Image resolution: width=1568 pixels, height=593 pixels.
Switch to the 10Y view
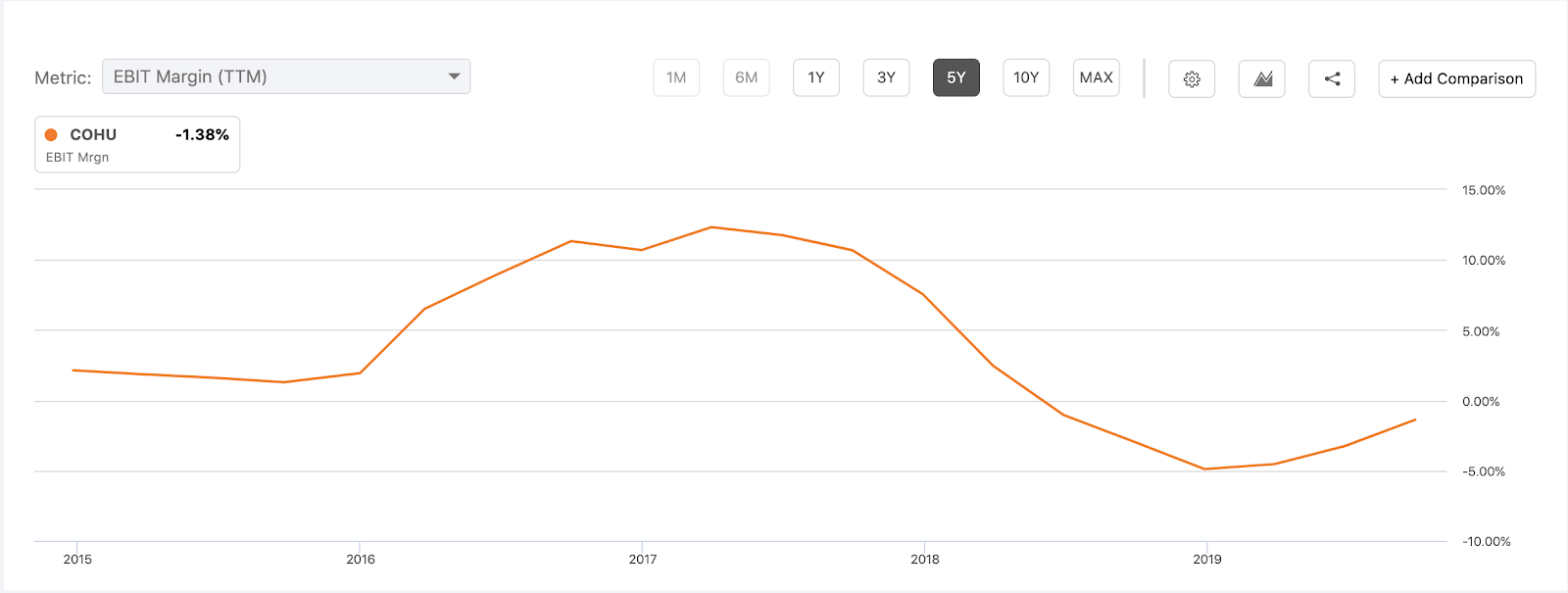pos(1026,76)
